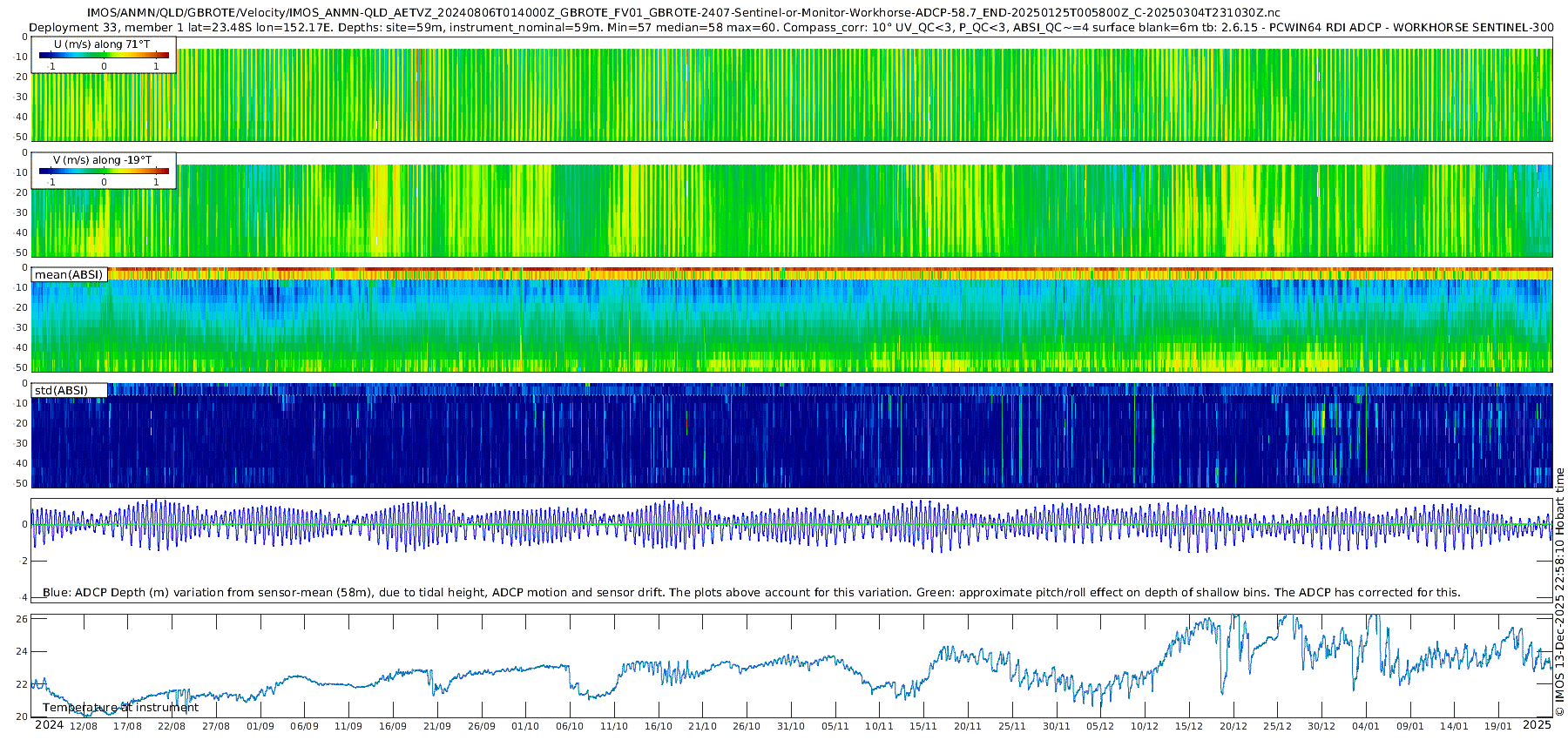Click the U velocity colorbar legend
The width and height of the screenshot is (1568, 740).
(104, 56)
